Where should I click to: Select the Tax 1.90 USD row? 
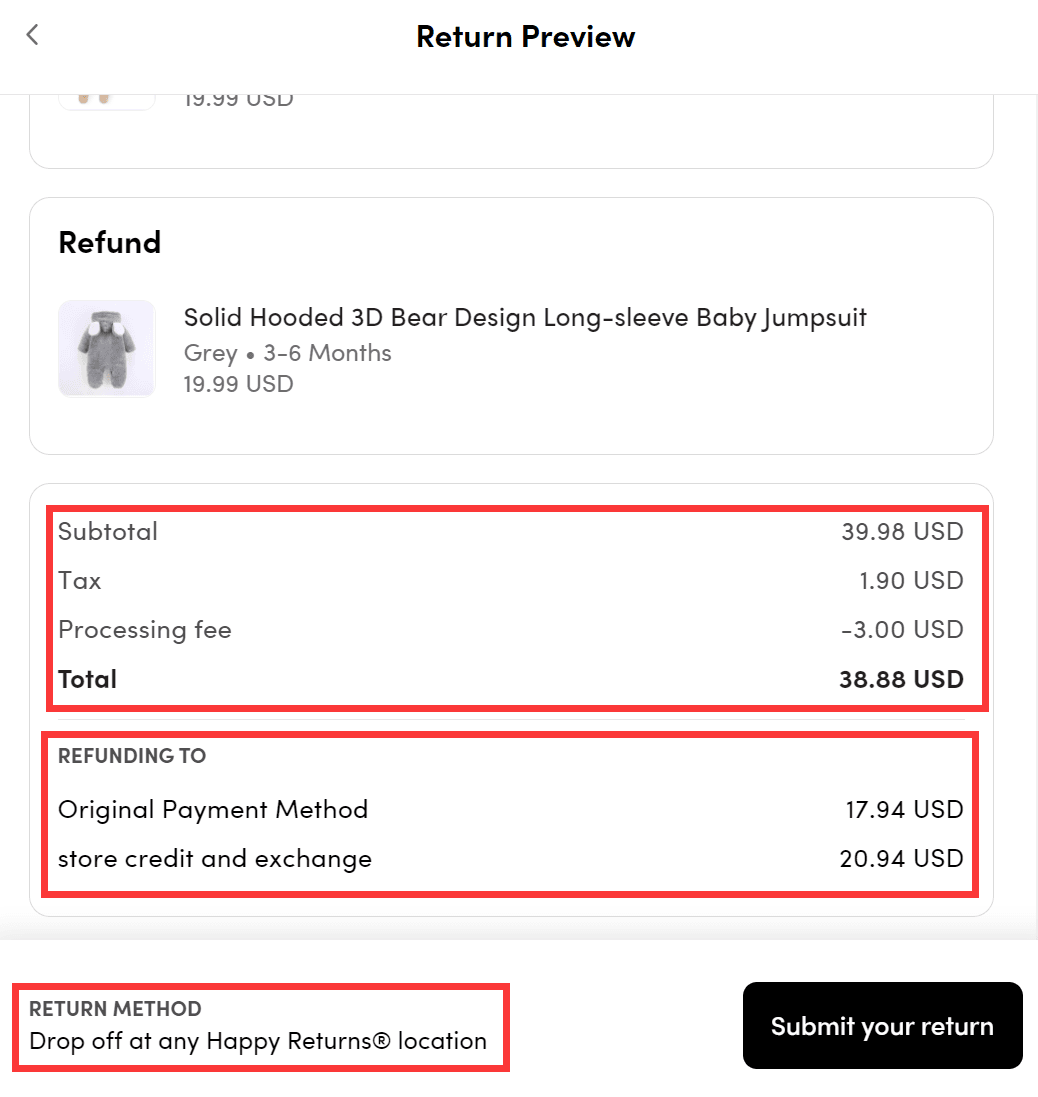pos(511,581)
